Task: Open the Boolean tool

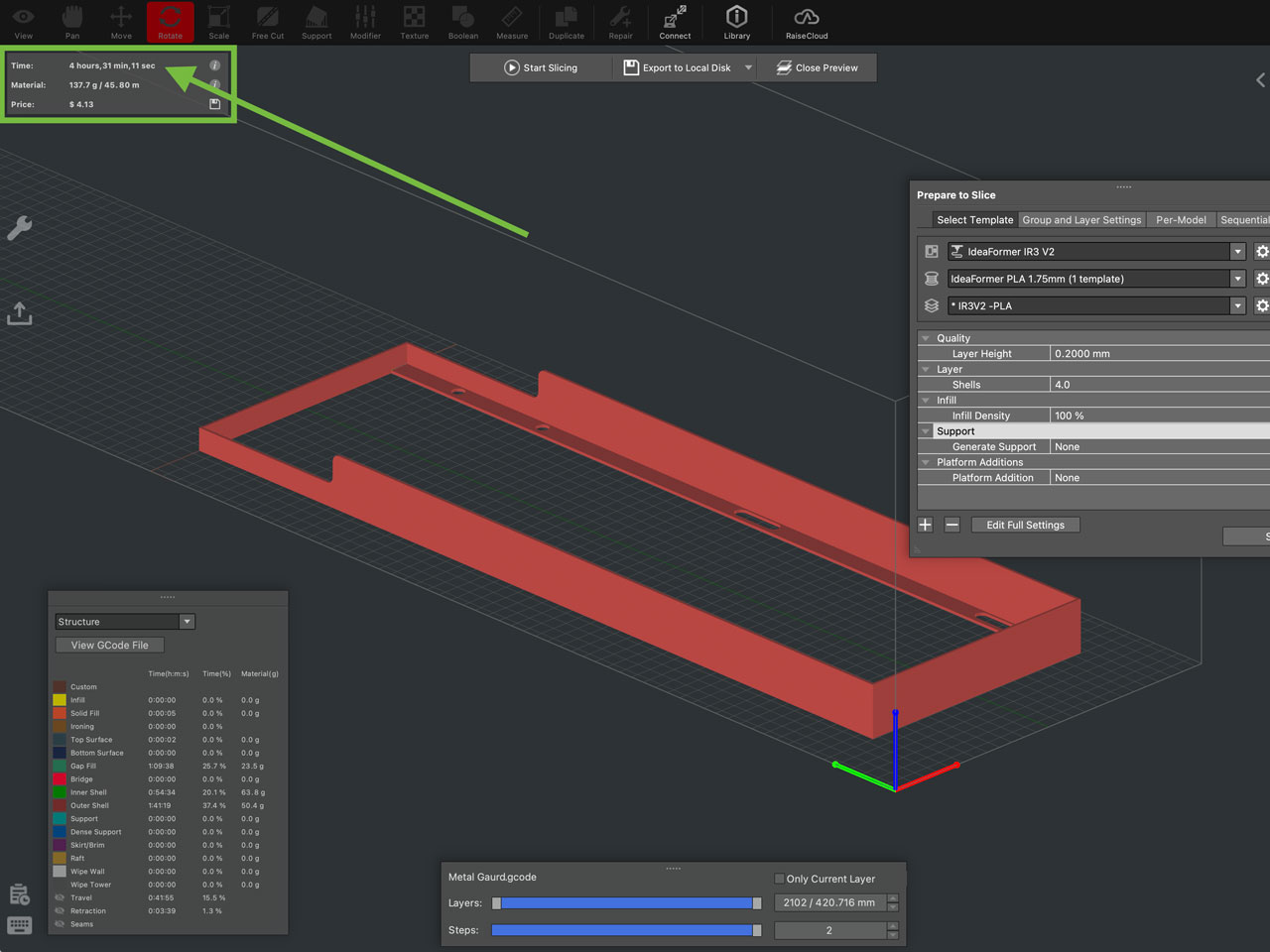Action: click(x=462, y=22)
